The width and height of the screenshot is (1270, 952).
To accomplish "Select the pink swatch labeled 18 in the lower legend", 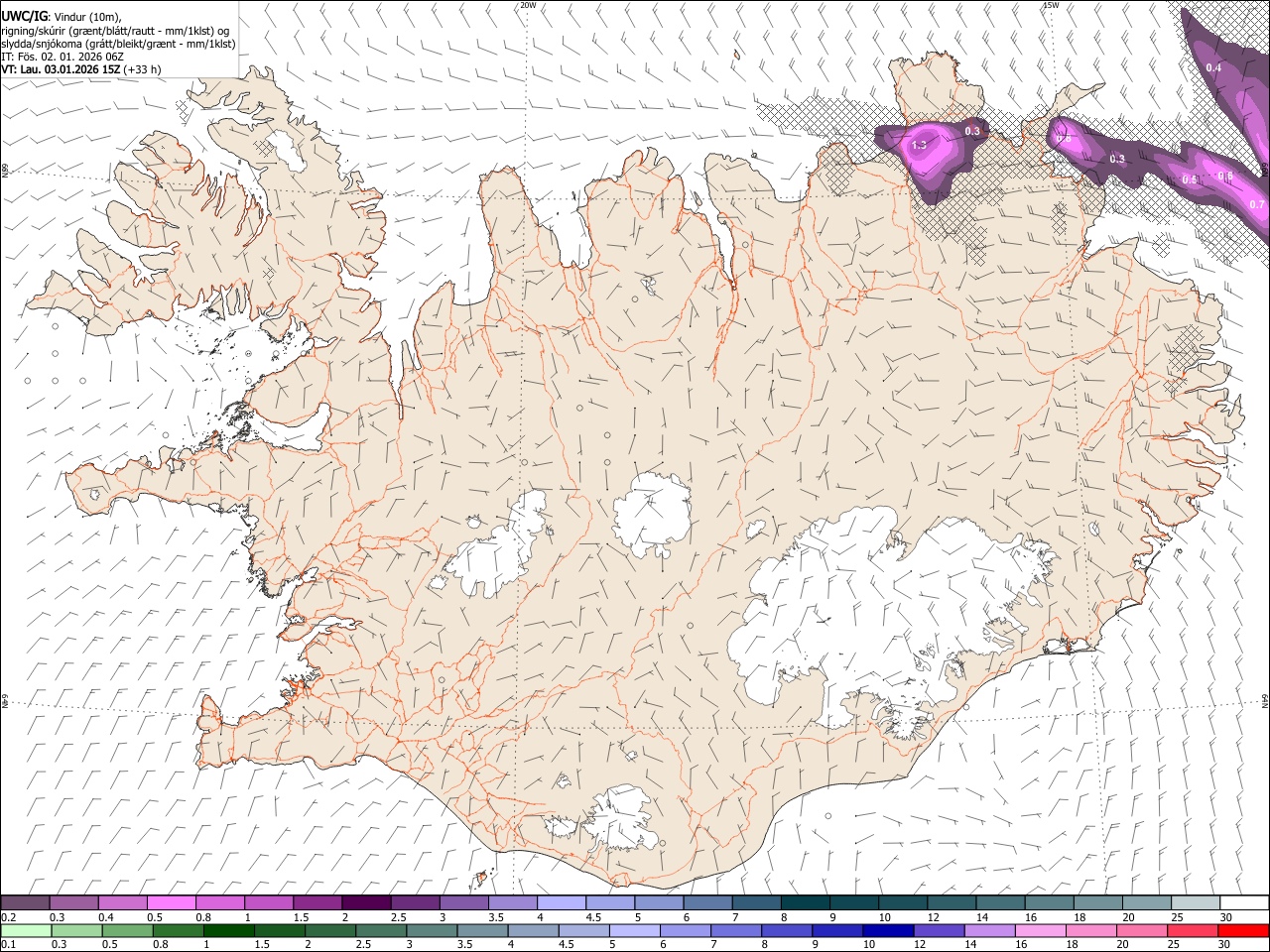I will (x=1089, y=931).
